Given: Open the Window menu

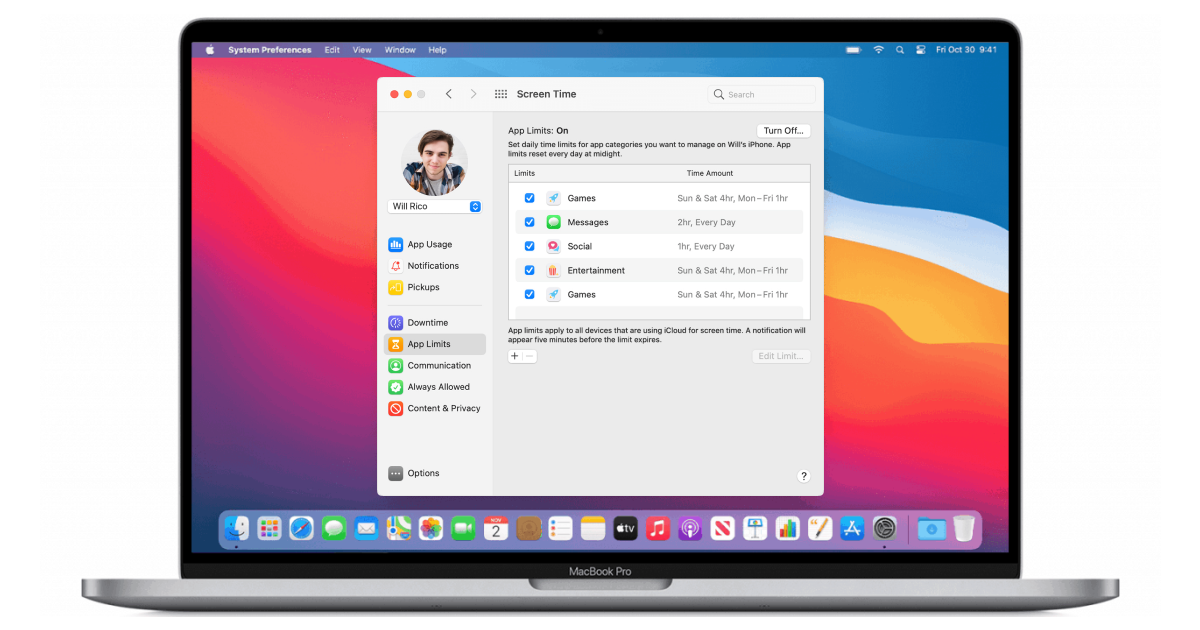Looking at the screenshot, I should [x=400, y=50].
